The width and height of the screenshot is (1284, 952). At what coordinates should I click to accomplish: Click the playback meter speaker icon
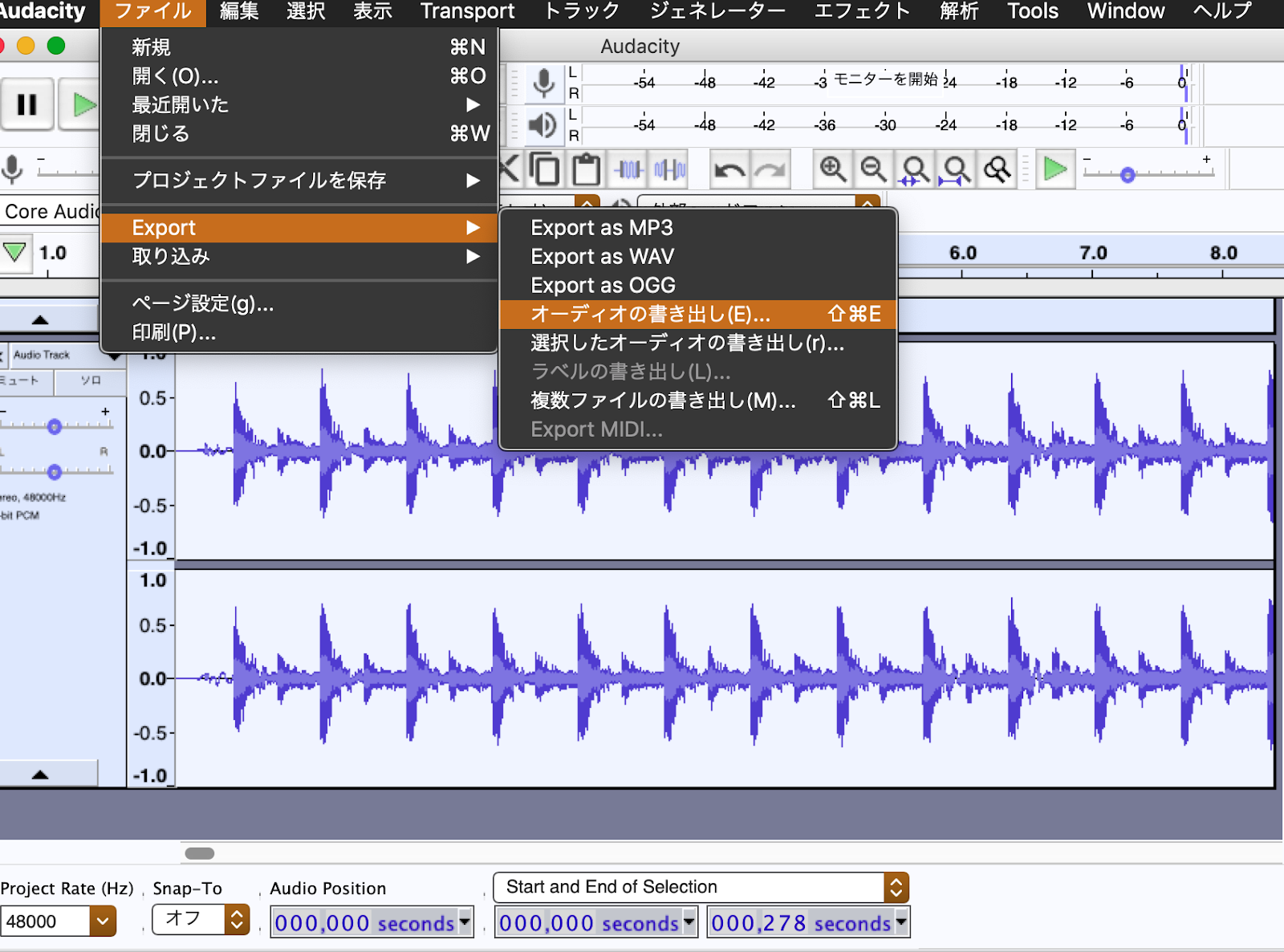coord(543,125)
